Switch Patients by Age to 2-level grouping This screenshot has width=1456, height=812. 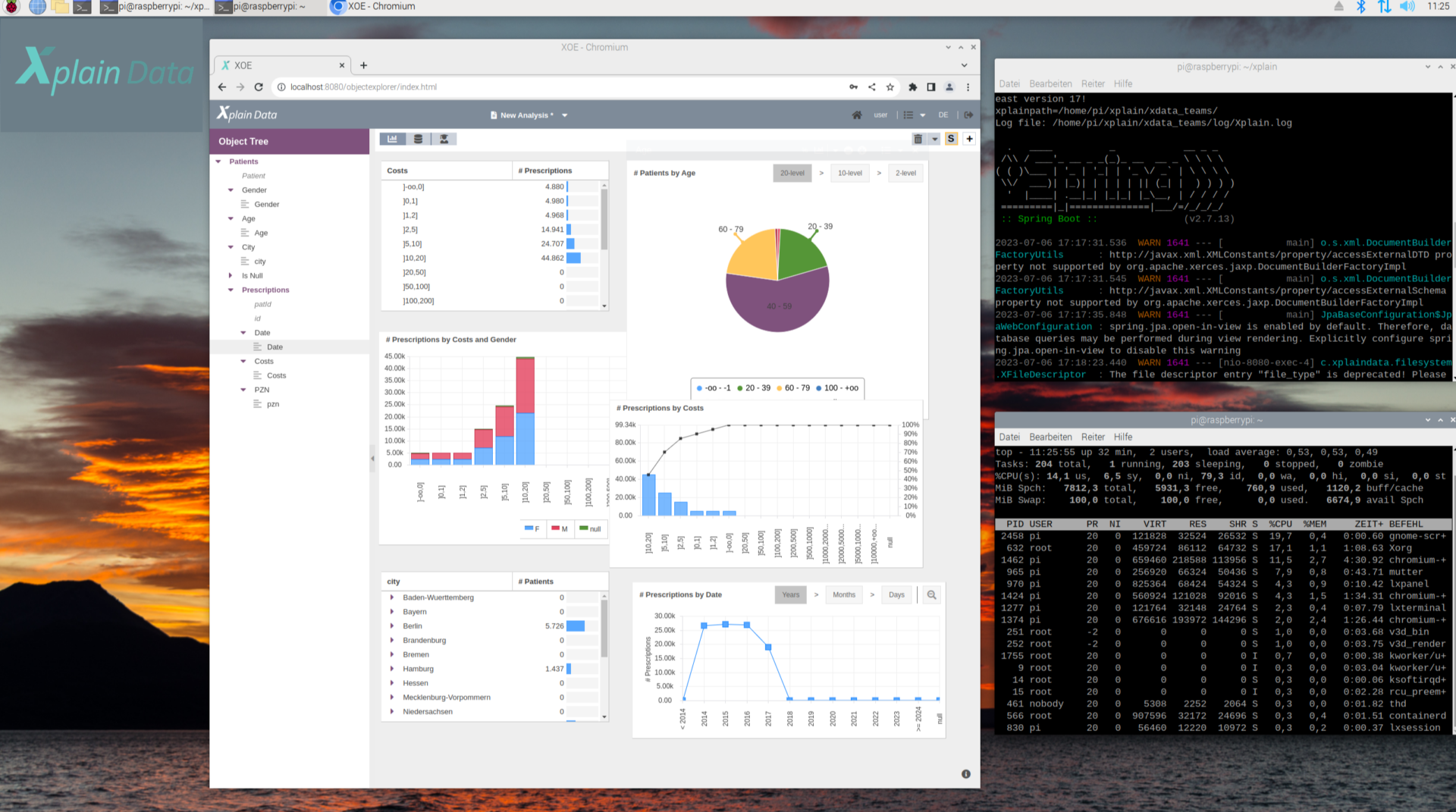905,173
